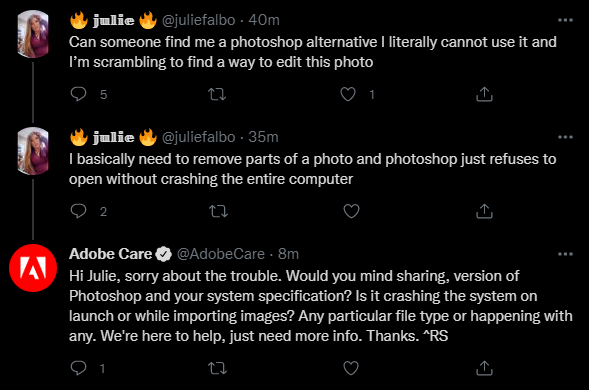Like julie's tweet with 1 like
This screenshot has height=390, width=589.
[x=348, y=94]
